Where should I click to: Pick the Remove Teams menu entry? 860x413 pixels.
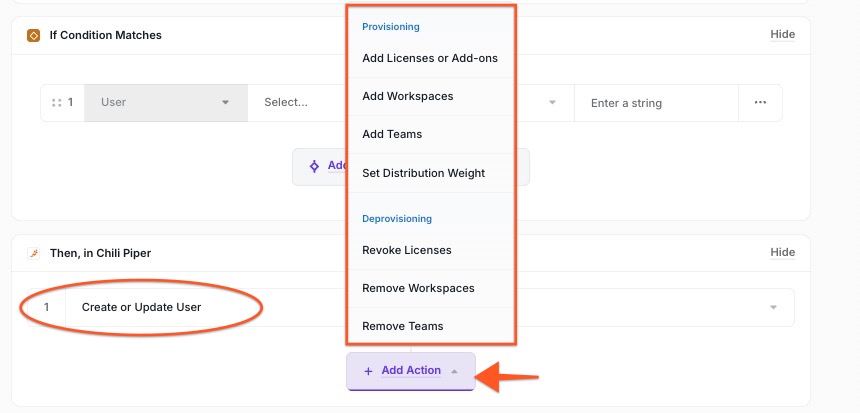point(403,326)
